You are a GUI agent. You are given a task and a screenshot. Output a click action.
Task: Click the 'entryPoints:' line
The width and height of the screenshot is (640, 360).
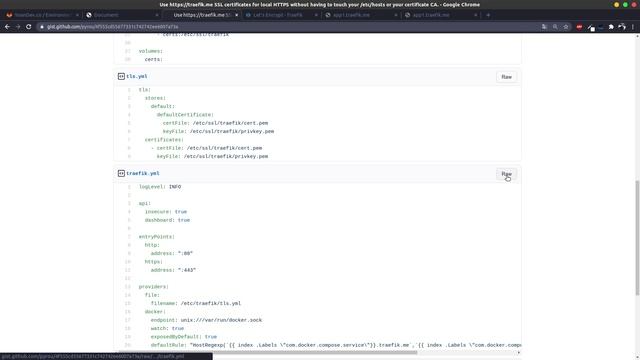pos(157,237)
